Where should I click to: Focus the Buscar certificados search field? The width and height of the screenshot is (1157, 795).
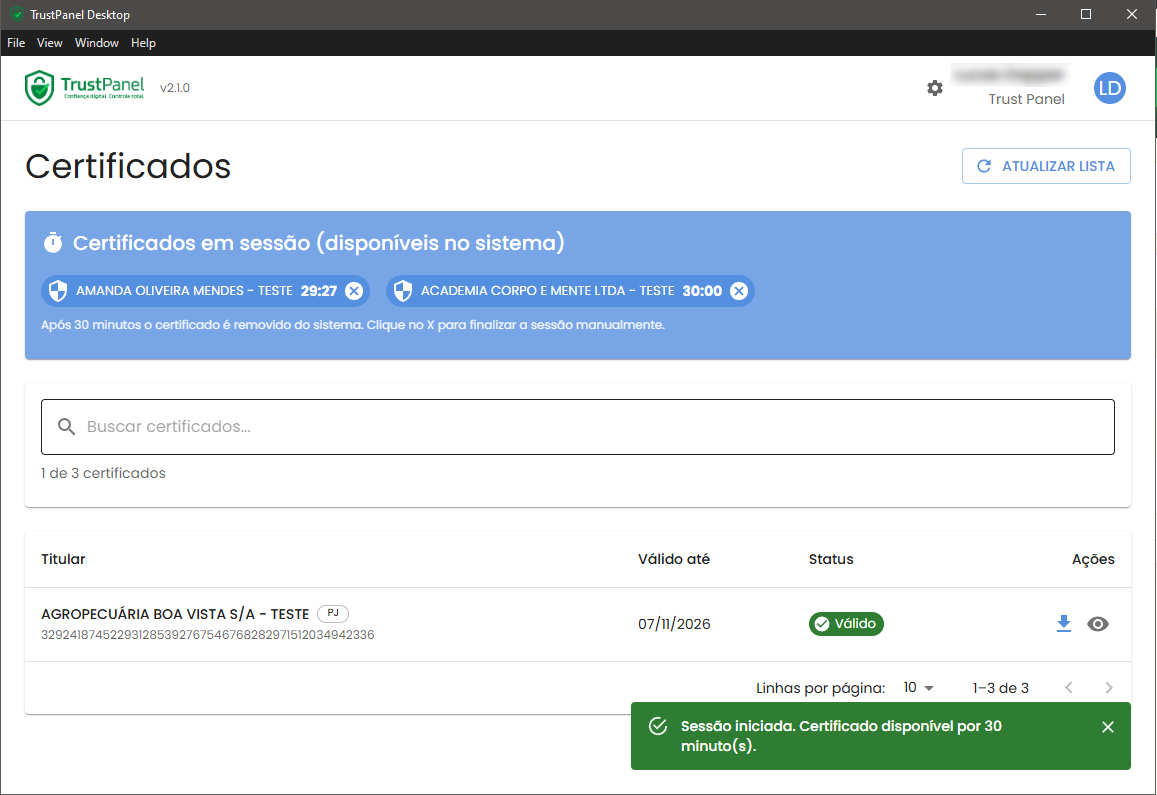tap(578, 427)
